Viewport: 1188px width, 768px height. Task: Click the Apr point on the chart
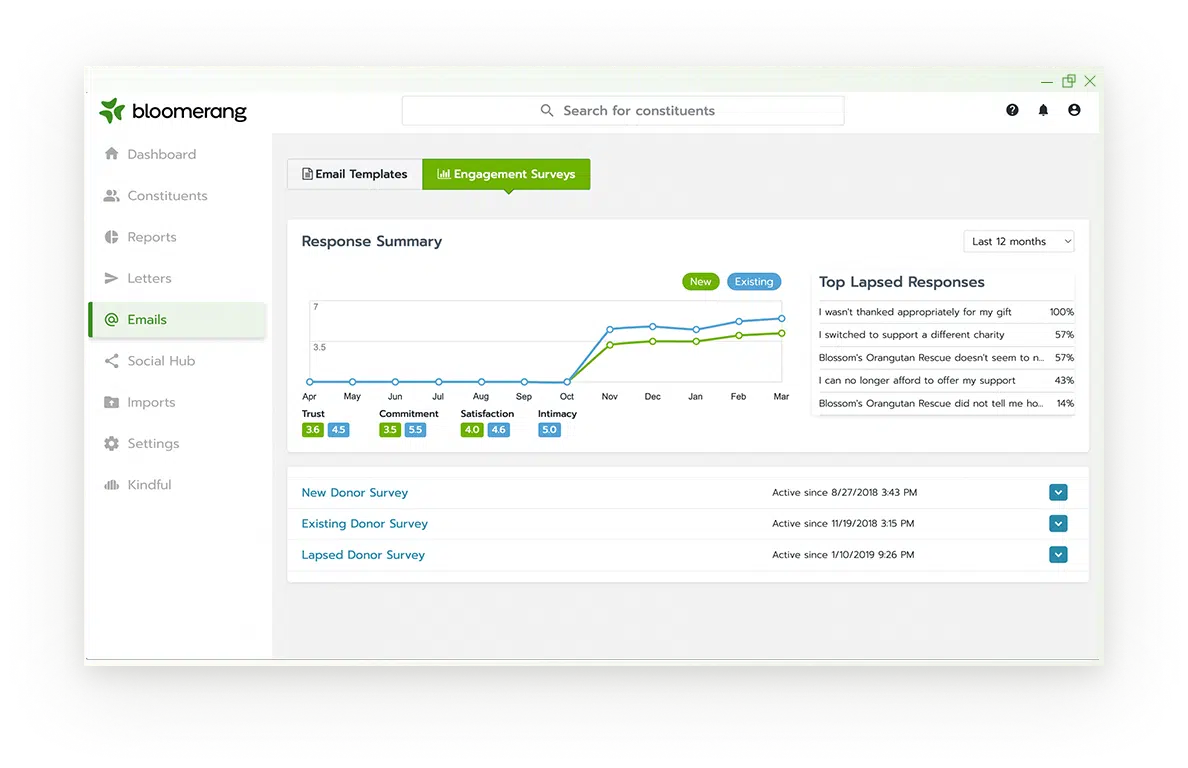coord(310,382)
